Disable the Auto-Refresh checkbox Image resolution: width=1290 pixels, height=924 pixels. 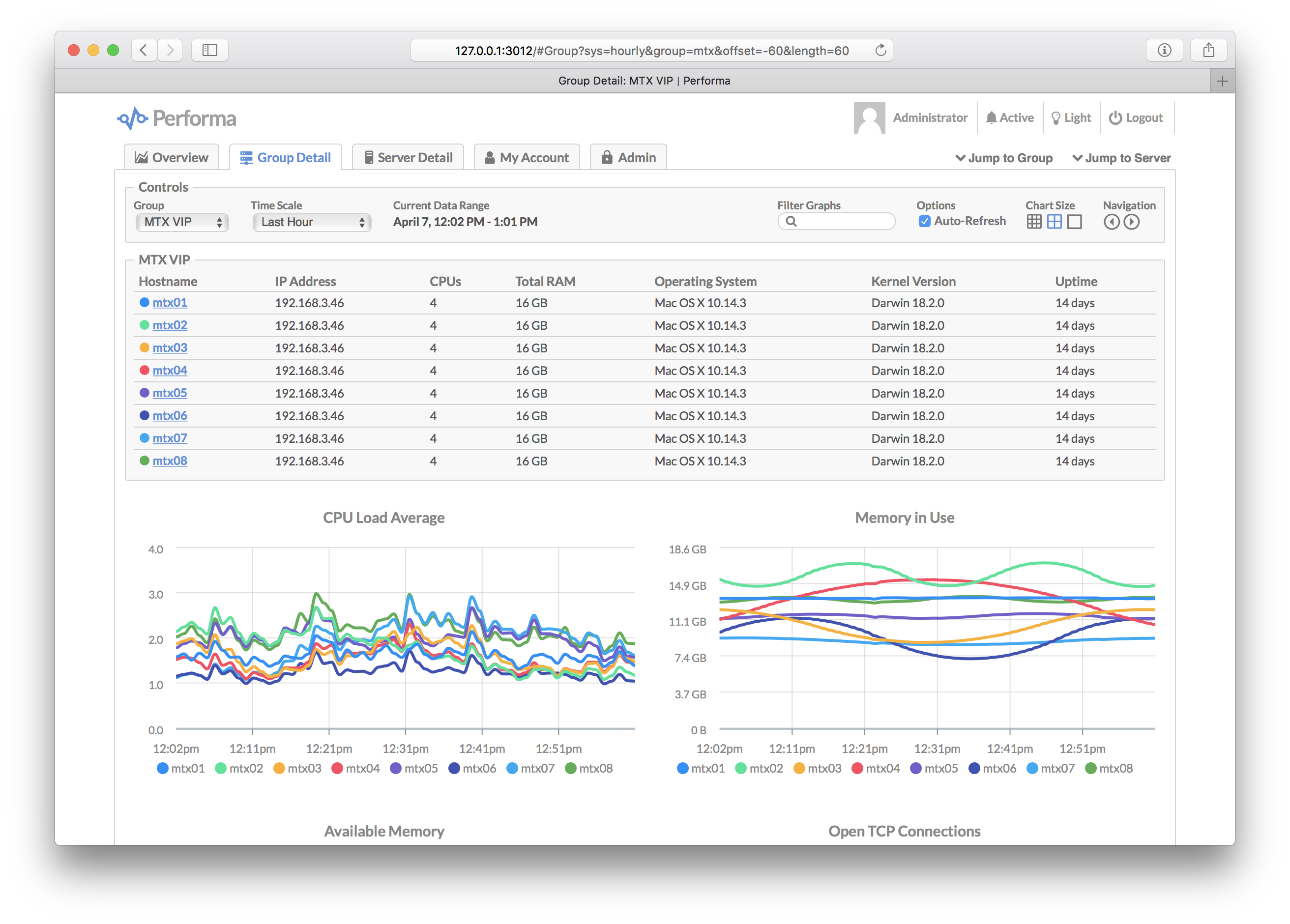pos(924,221)
